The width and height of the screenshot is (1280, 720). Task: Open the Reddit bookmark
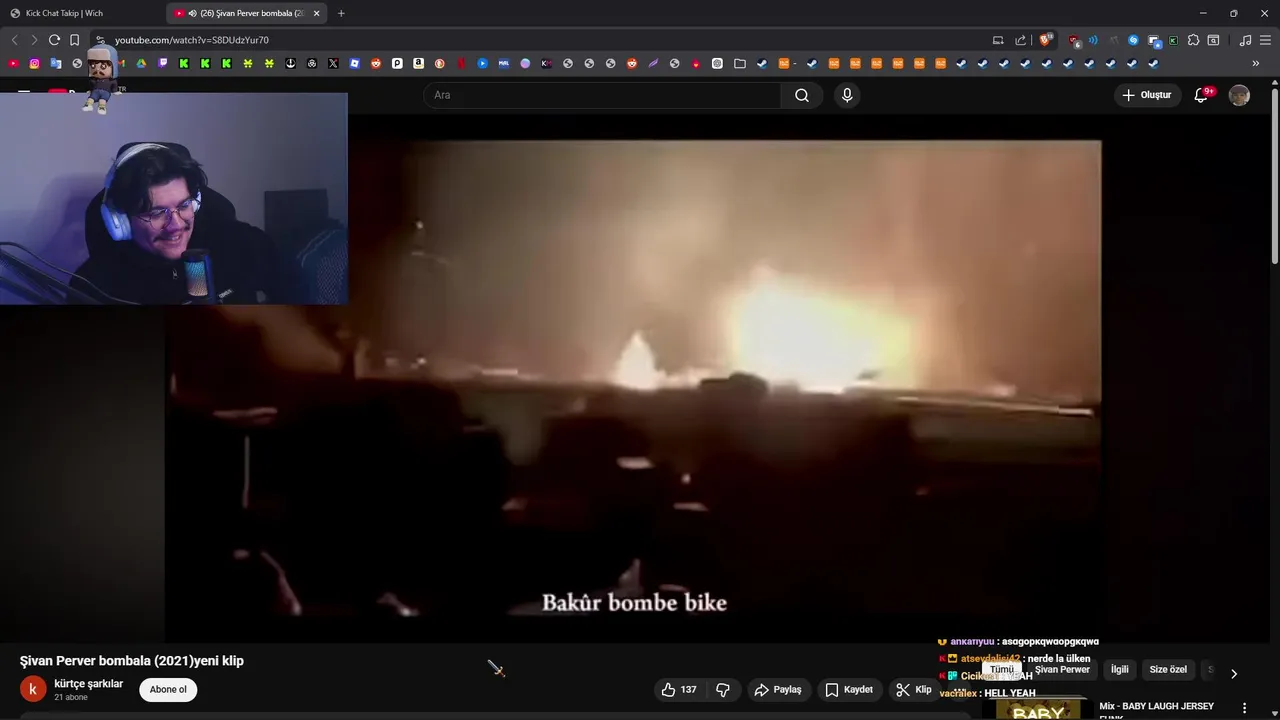click(376, 63)
